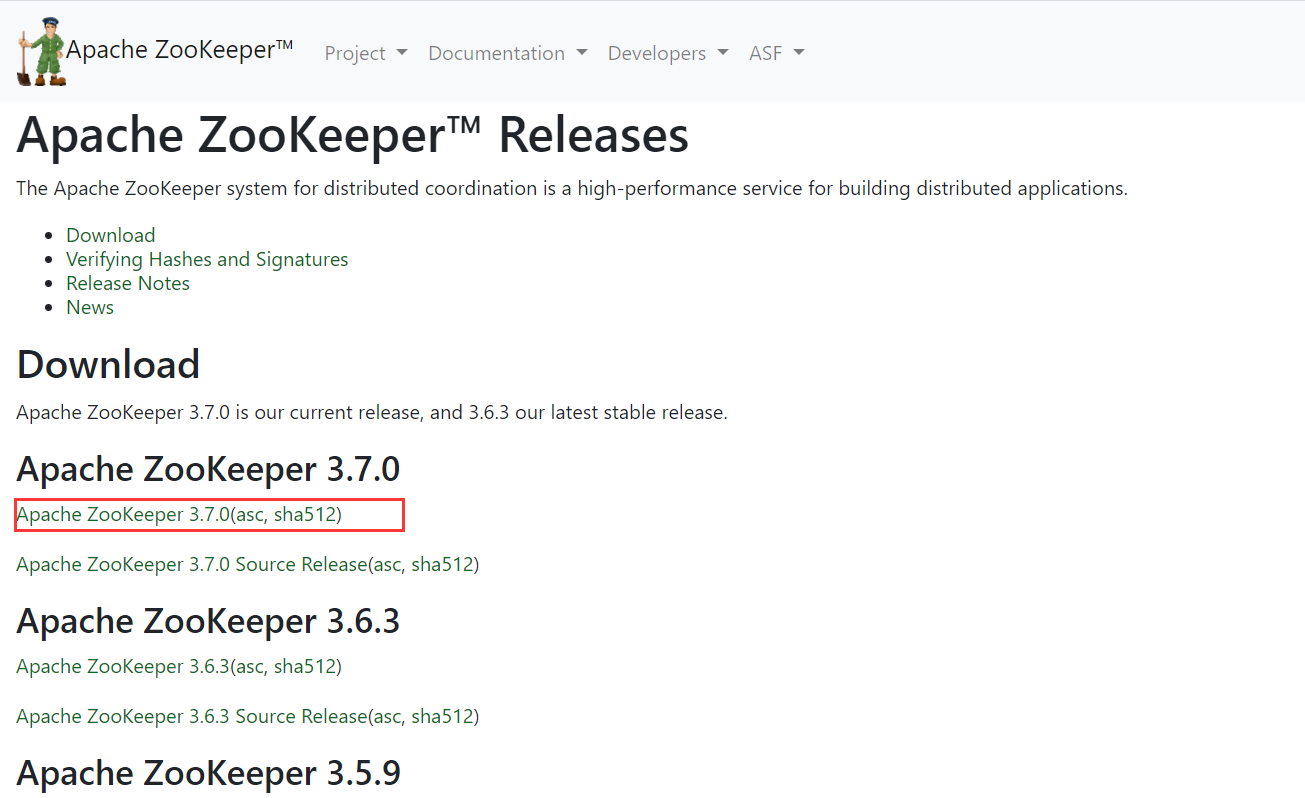This screenshot has height=798, width=1305.
Task: Click the Download section heading
Action: click(x=109, y=364)
